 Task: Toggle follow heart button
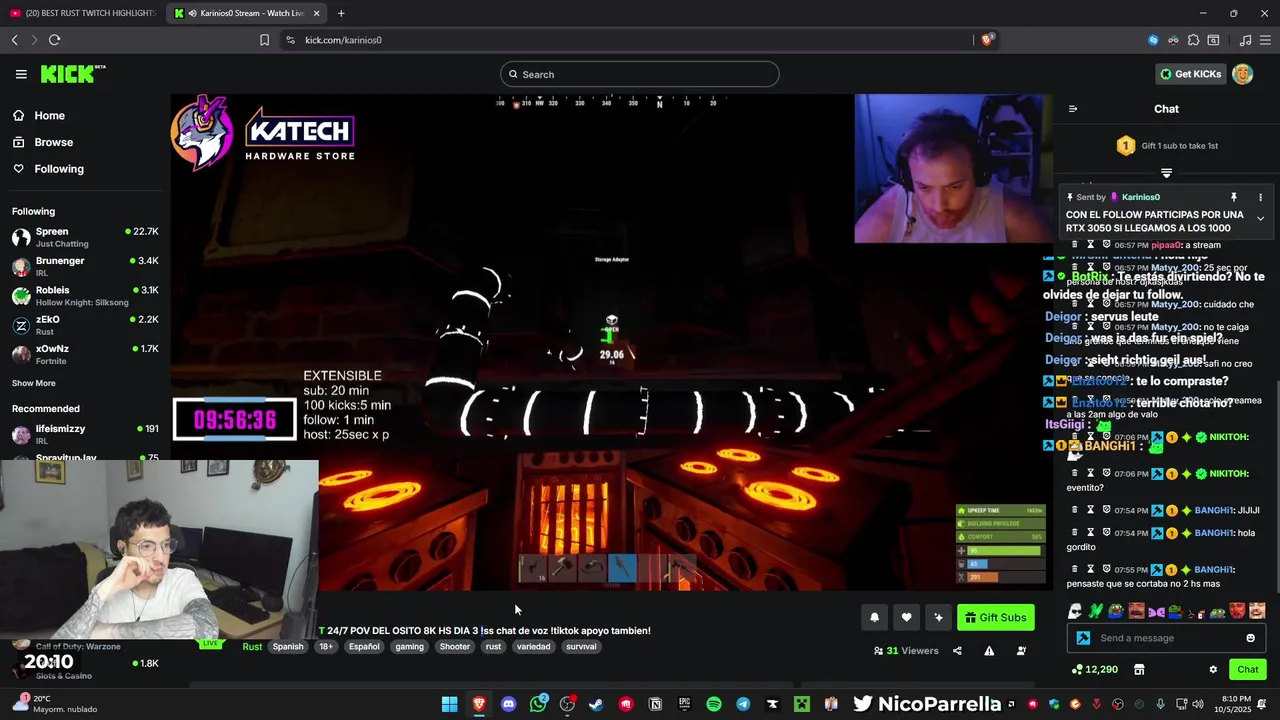tap(906, 617)
